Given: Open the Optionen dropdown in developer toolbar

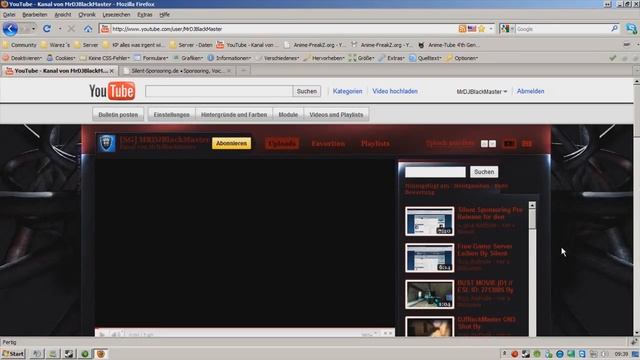Looking at the screenshot, I should pyautogui.click(x=462, y=58).
